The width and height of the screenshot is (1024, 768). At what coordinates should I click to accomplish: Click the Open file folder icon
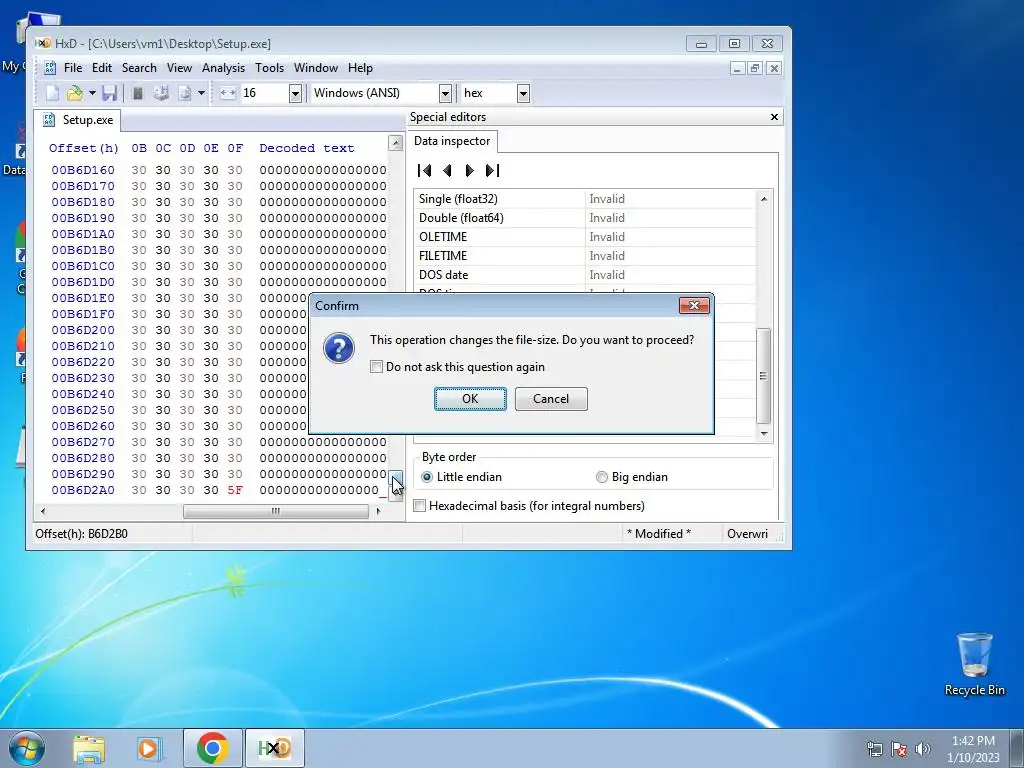74,93
